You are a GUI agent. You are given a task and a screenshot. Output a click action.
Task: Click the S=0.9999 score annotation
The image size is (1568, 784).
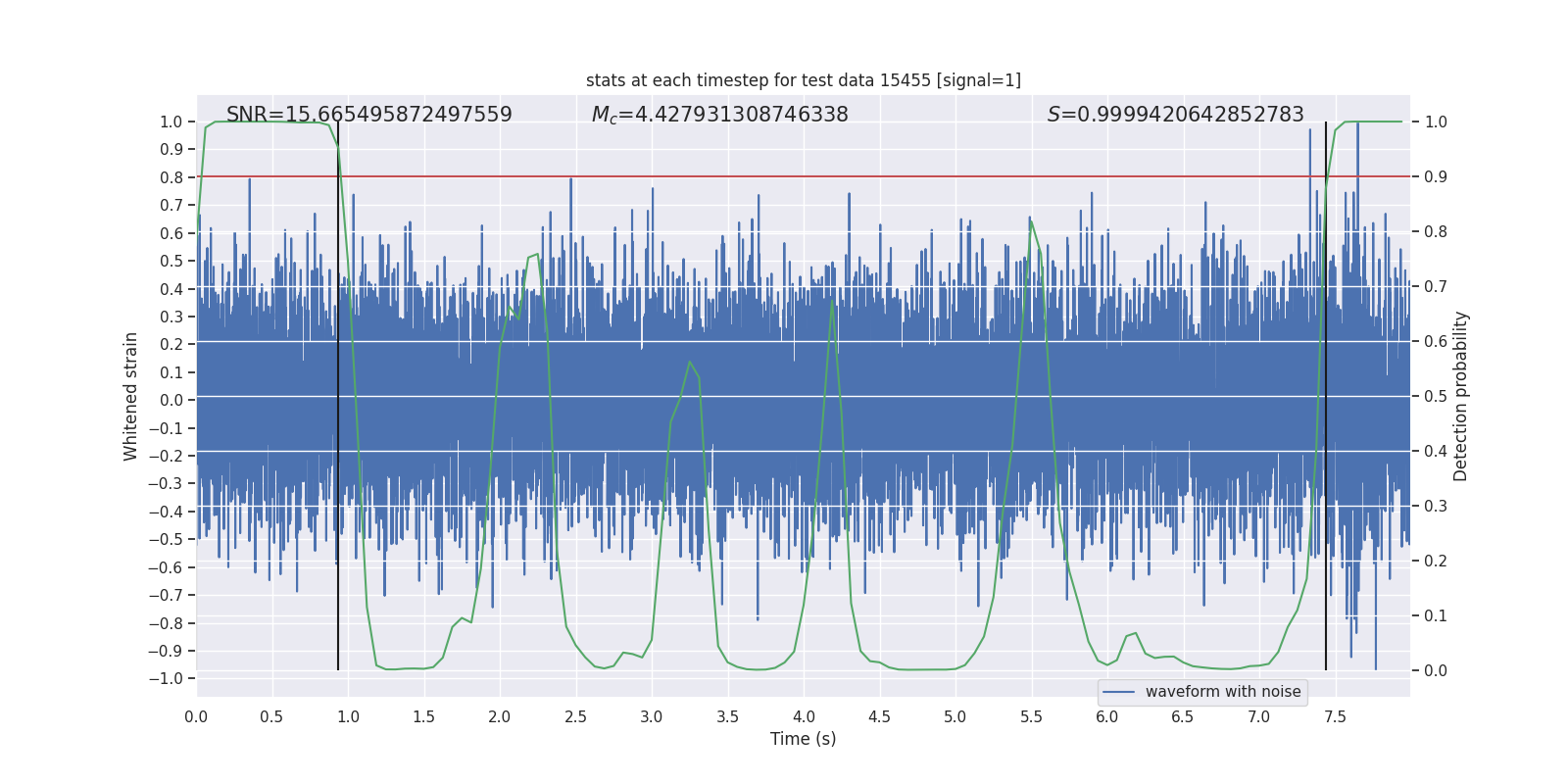click(x=1175, y=115)
